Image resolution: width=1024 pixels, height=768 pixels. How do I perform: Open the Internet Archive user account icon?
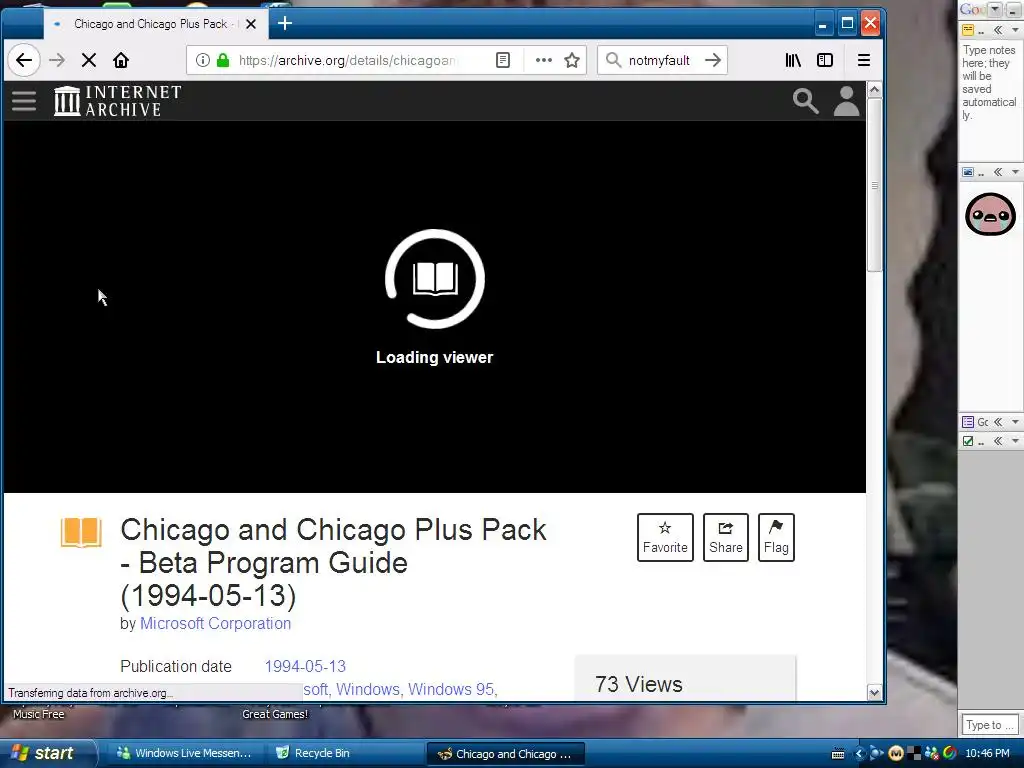coord(846,101)
